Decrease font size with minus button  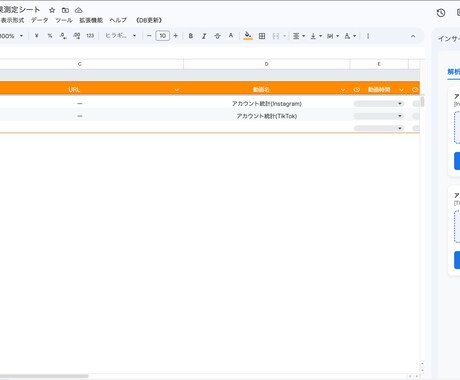coord(149,36)
